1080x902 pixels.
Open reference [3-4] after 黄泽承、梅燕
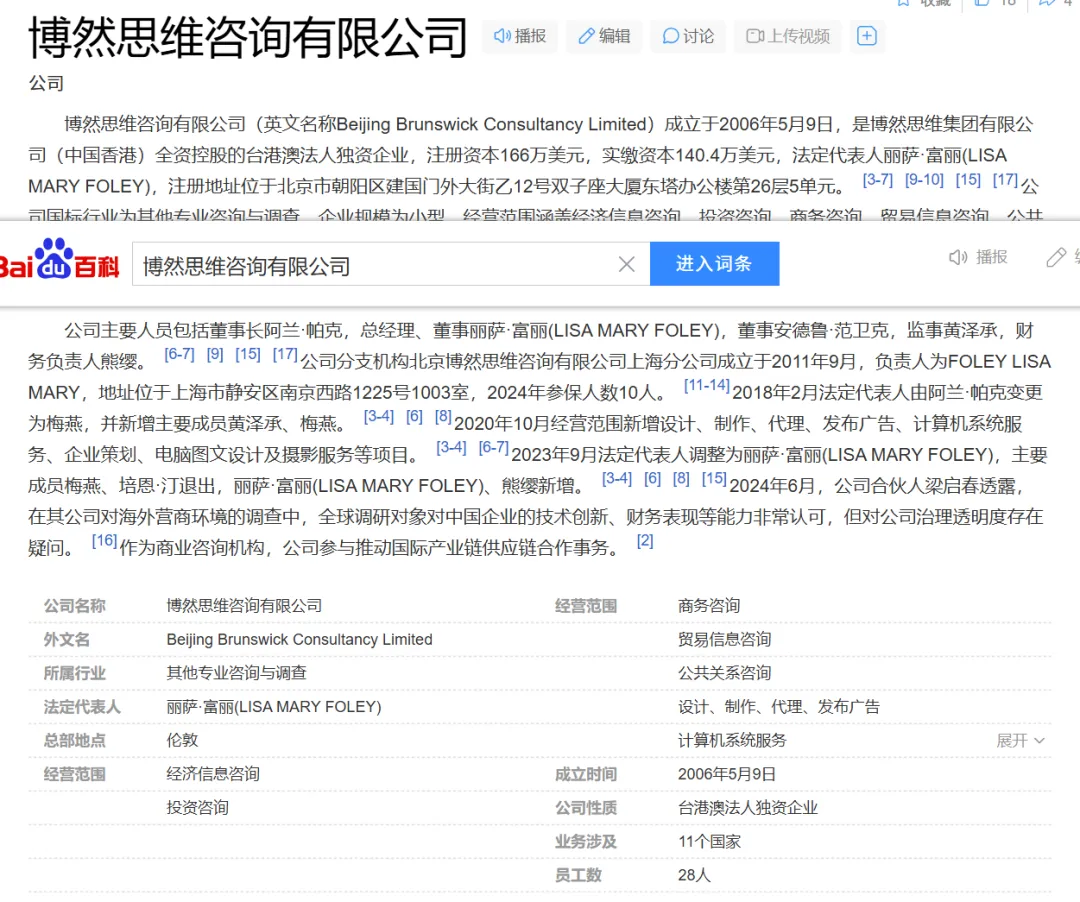[379, 417]
